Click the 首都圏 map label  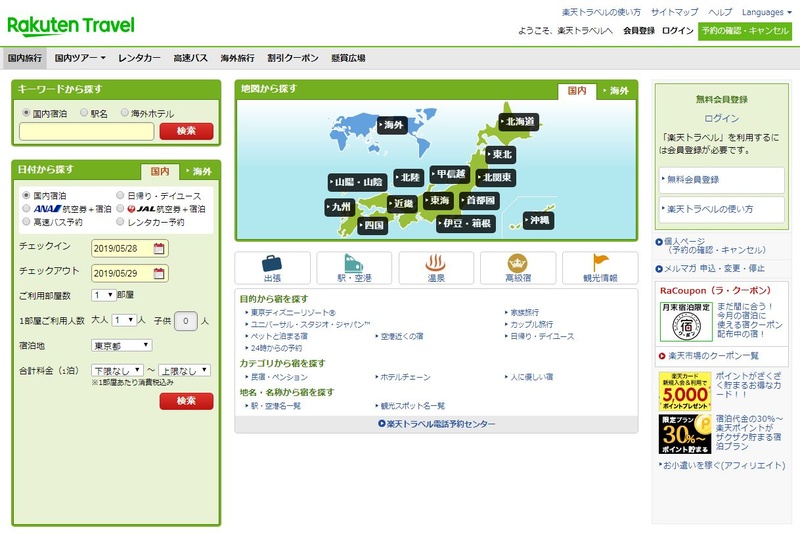pyautogui.click(x=479, y=200)
